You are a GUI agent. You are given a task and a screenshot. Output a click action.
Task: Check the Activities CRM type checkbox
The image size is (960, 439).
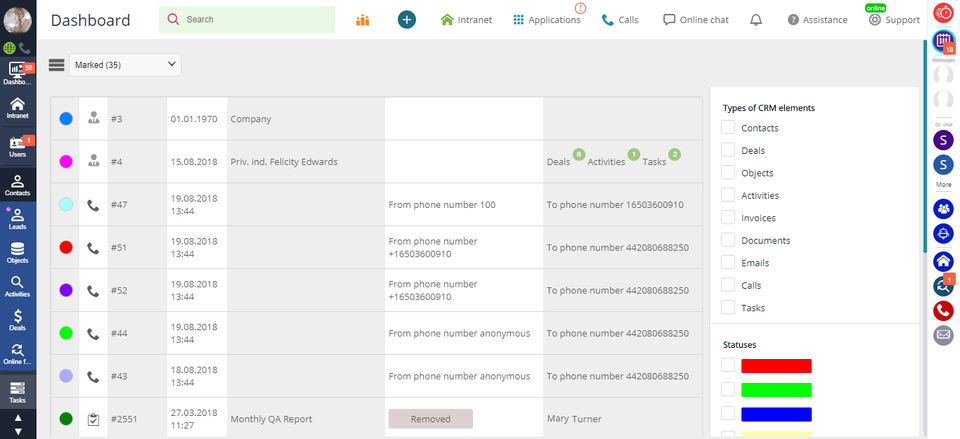click(x=728, y=195)
